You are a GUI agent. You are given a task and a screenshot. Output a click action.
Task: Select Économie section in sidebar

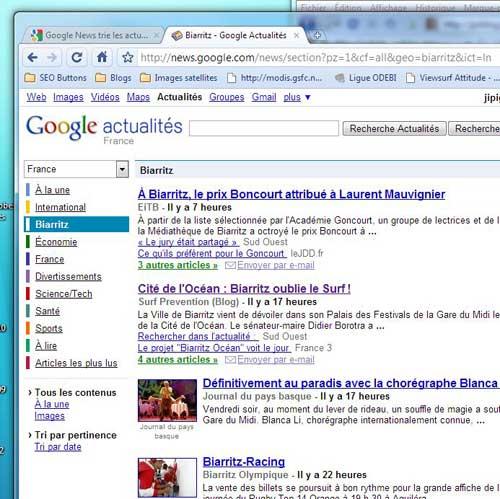click(x=56, y=242)
